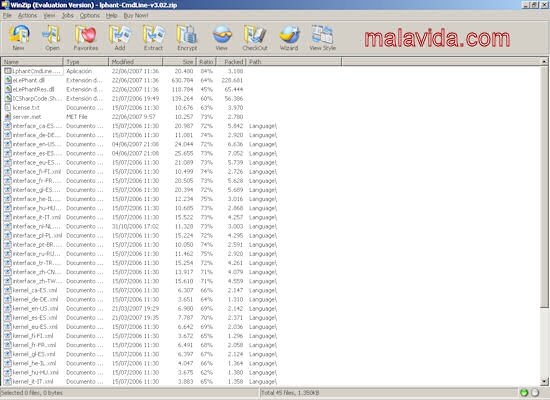The width and height of the screenshot is (550, 400).
Task: Select the kernel_eu-ES.xml file name
Action: [x=35, y=327]
